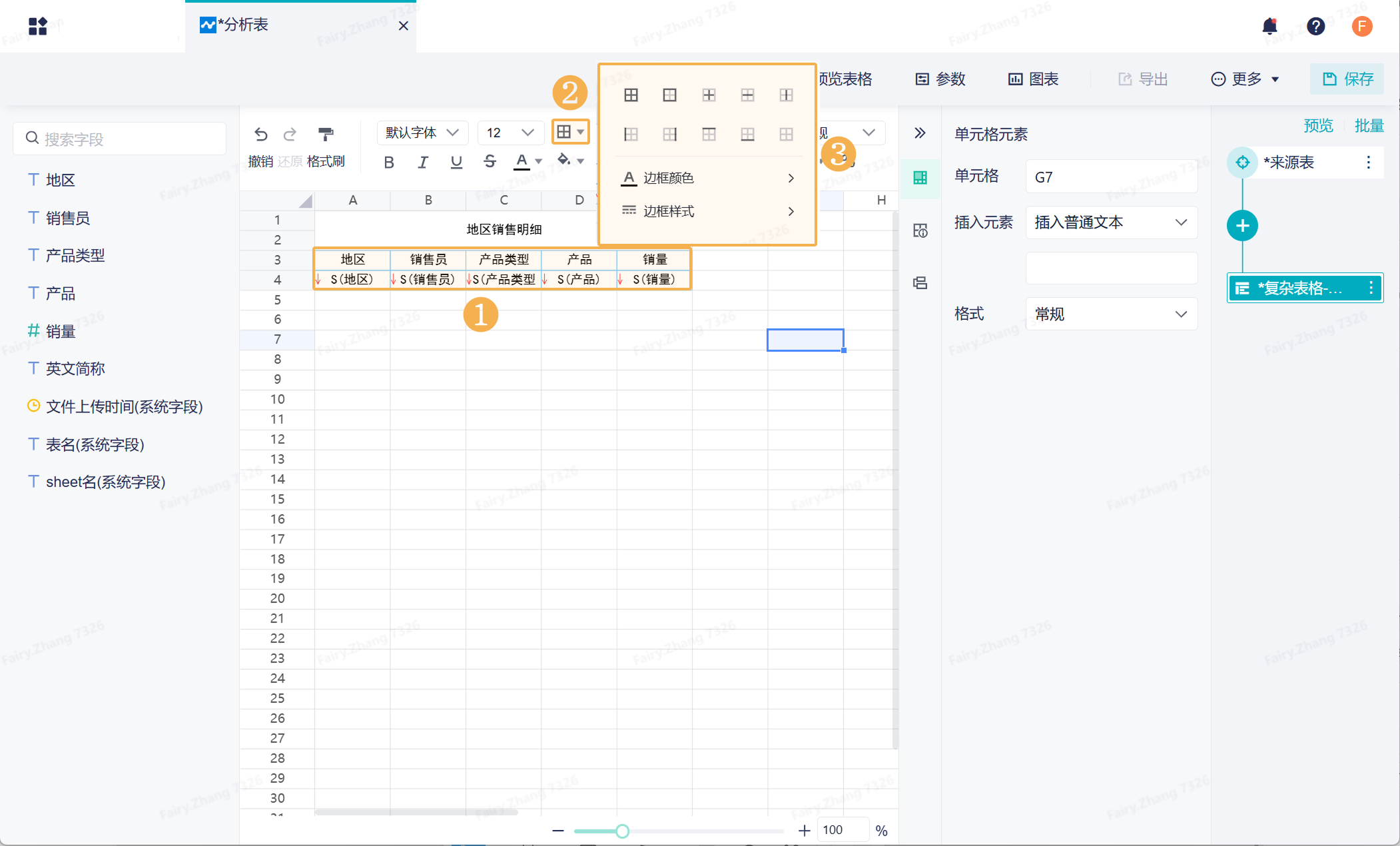
Task: Click the 预览 link
Action: pyautogui.click(x=1318, y=126)
